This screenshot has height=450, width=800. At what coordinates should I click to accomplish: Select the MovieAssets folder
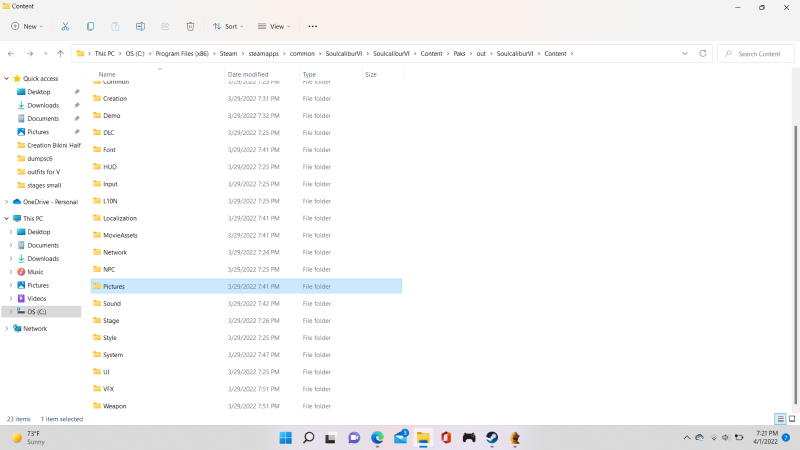coord(120,235)
